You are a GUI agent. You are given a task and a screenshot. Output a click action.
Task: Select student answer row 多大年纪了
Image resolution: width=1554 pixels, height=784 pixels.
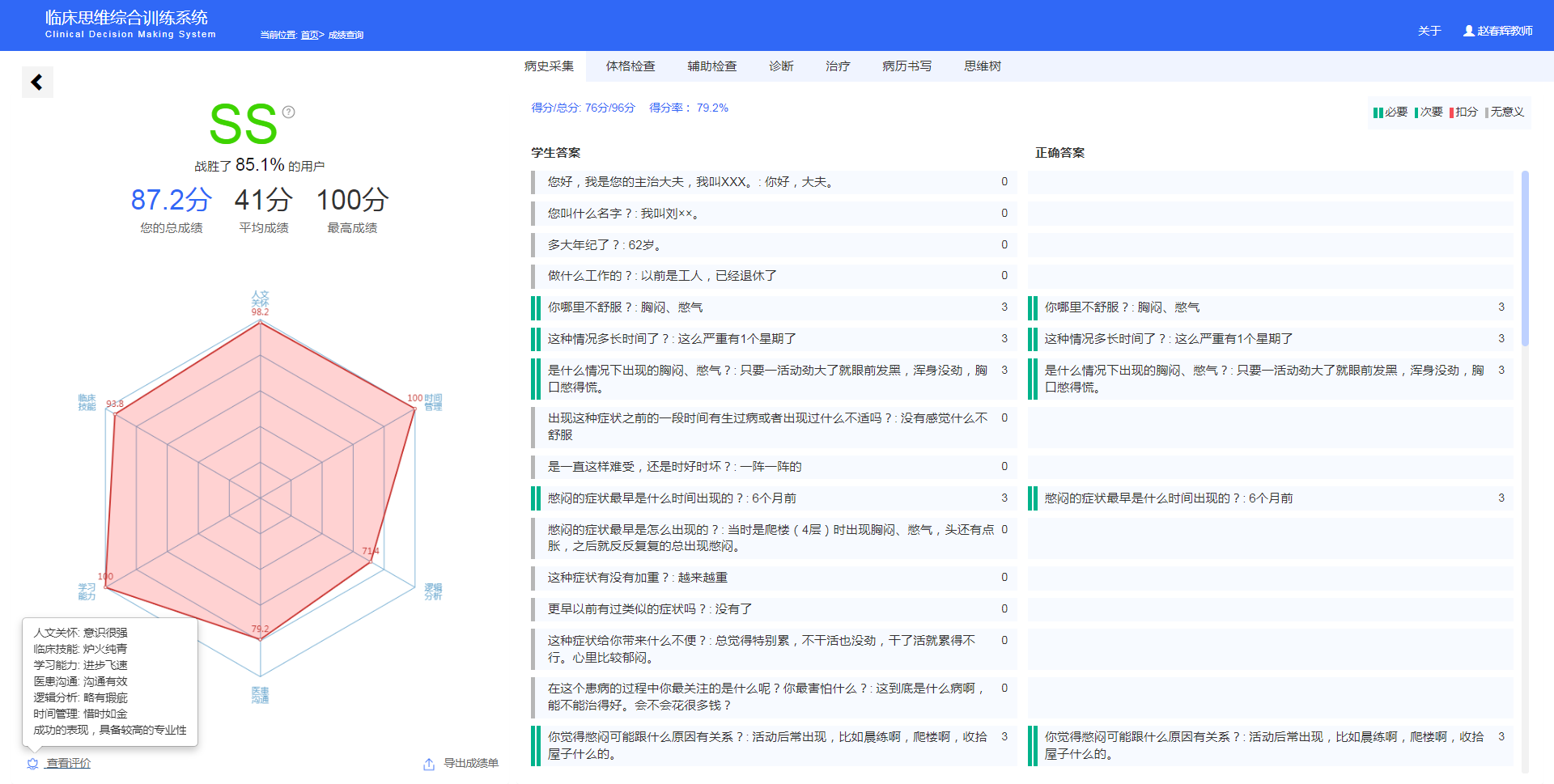click(774, 245)
